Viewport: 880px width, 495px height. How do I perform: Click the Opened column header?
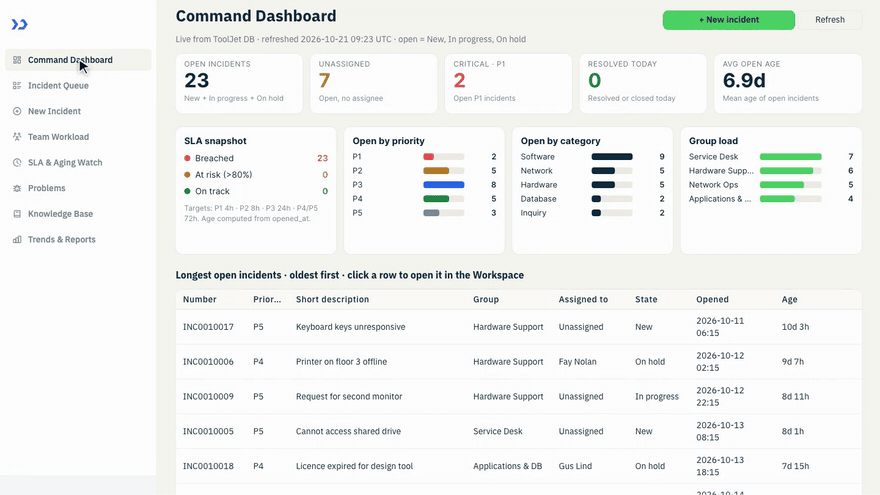[712, 299]
